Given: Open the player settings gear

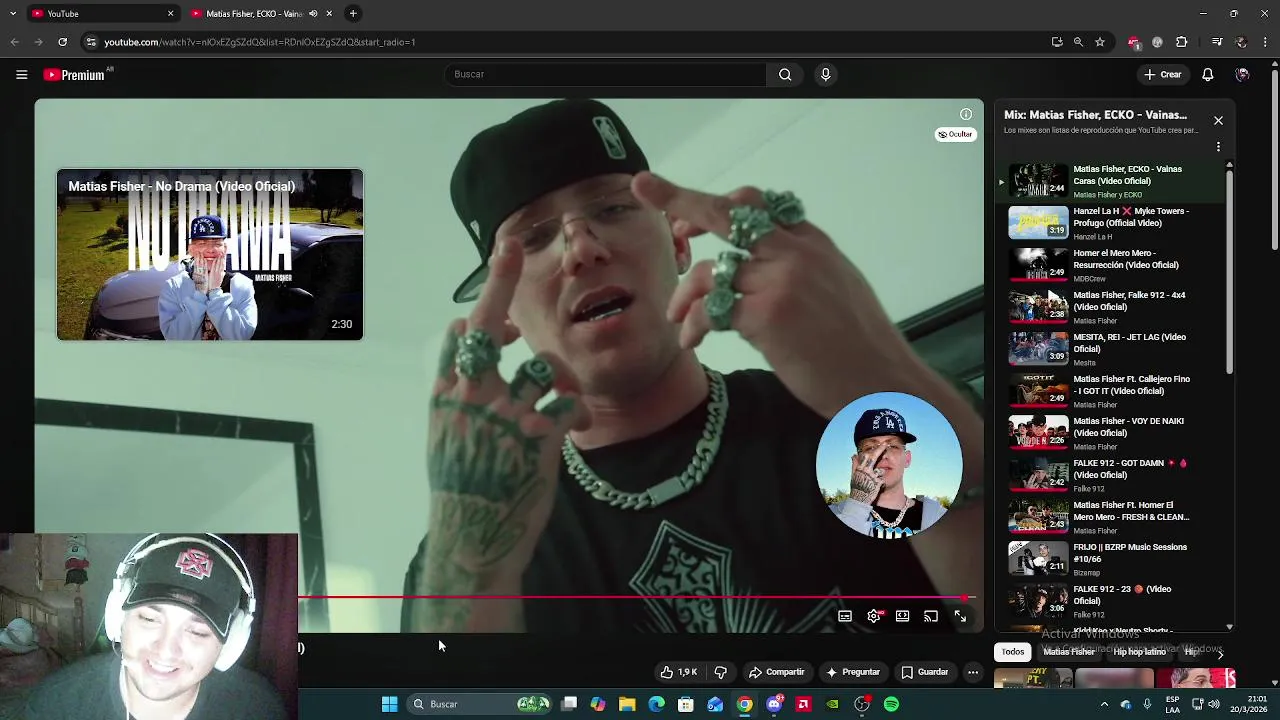Looking at the screenshot, I should pyautogui.click(x=874, y=616).
